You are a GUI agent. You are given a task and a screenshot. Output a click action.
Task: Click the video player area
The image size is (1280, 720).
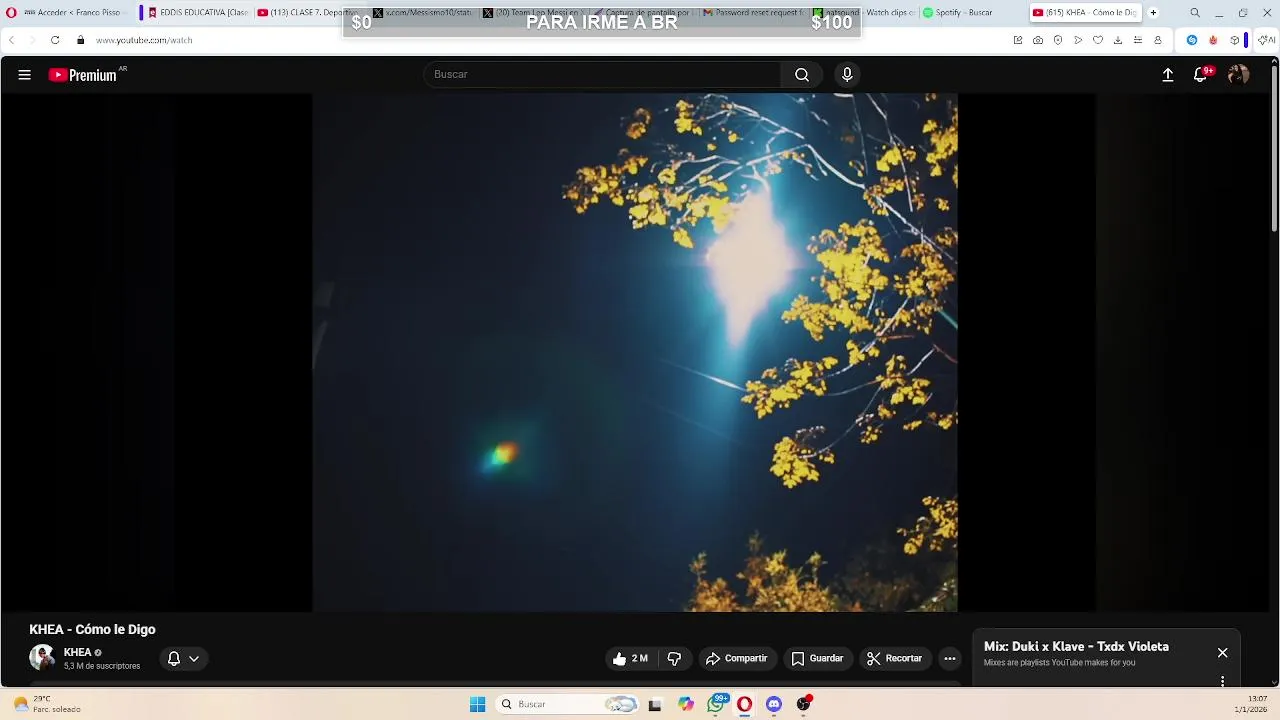pos(635,352)
